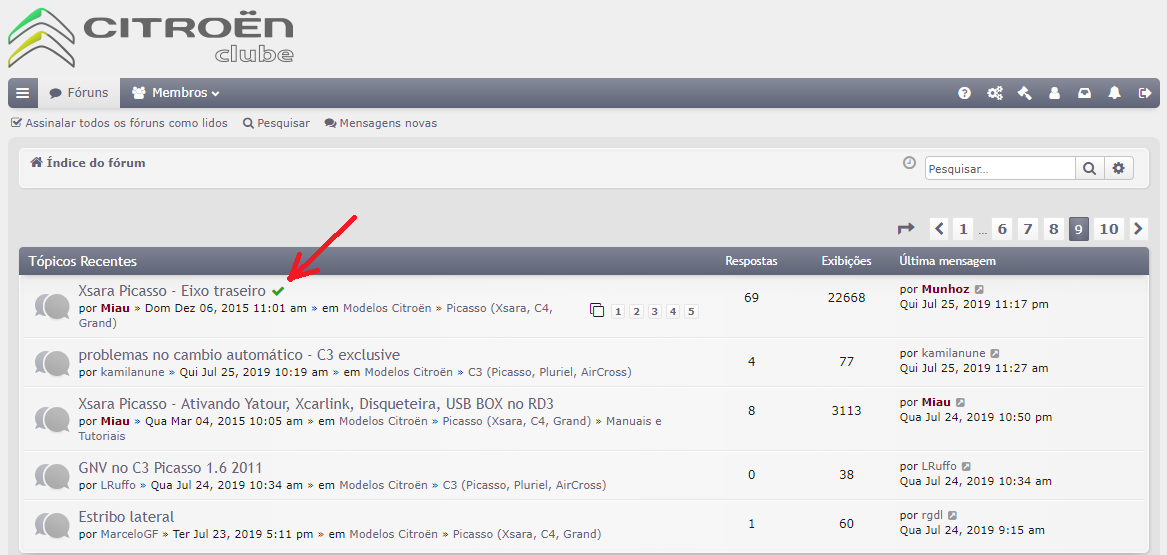Screen dimensions: 1167x555
Task: Open the moderator panel gavel icon
Action: click(x=1024, y=93)
